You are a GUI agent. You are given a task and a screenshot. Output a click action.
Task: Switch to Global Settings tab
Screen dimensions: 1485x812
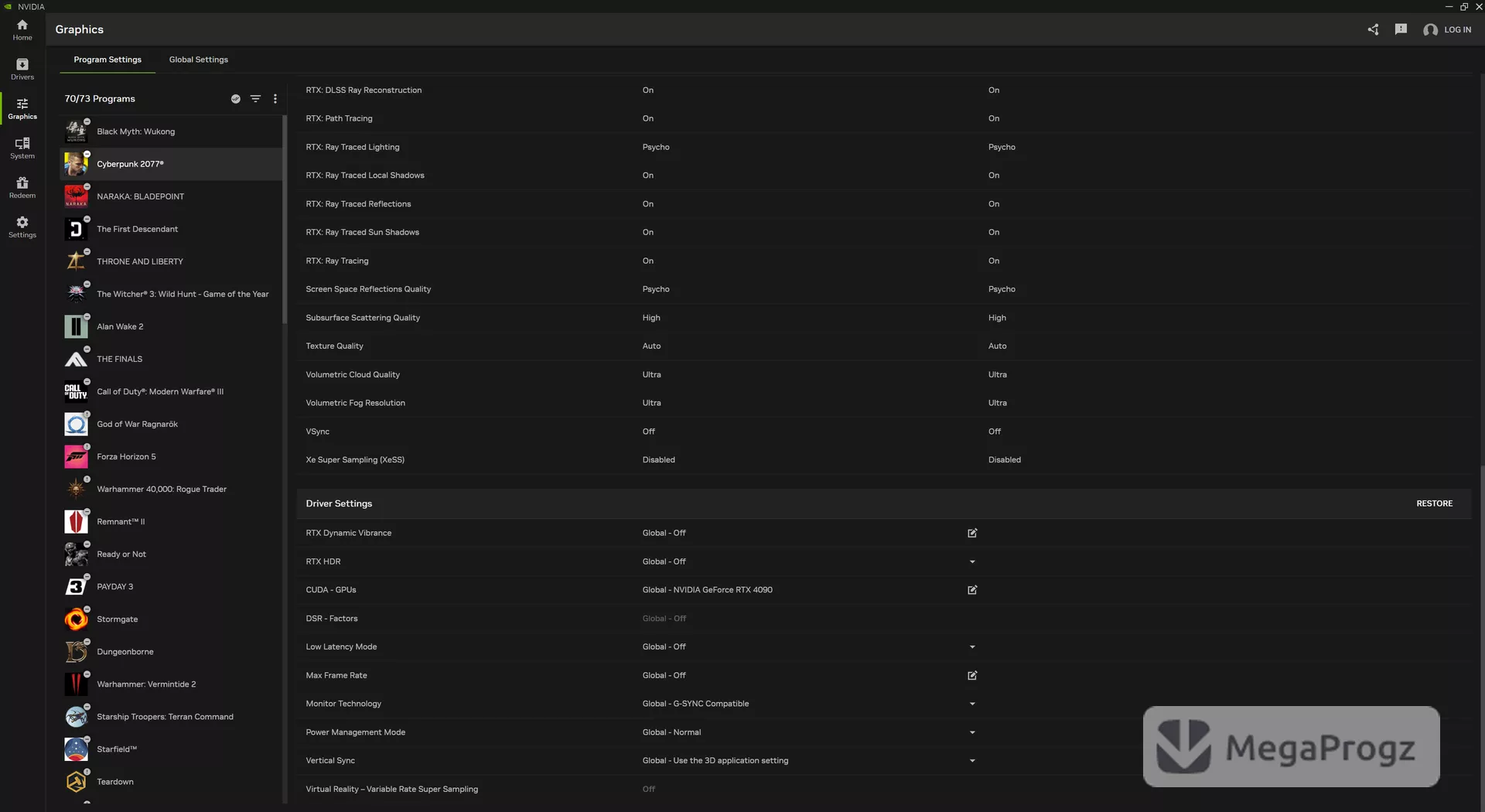pyautogui.click(x=199, y=60)
